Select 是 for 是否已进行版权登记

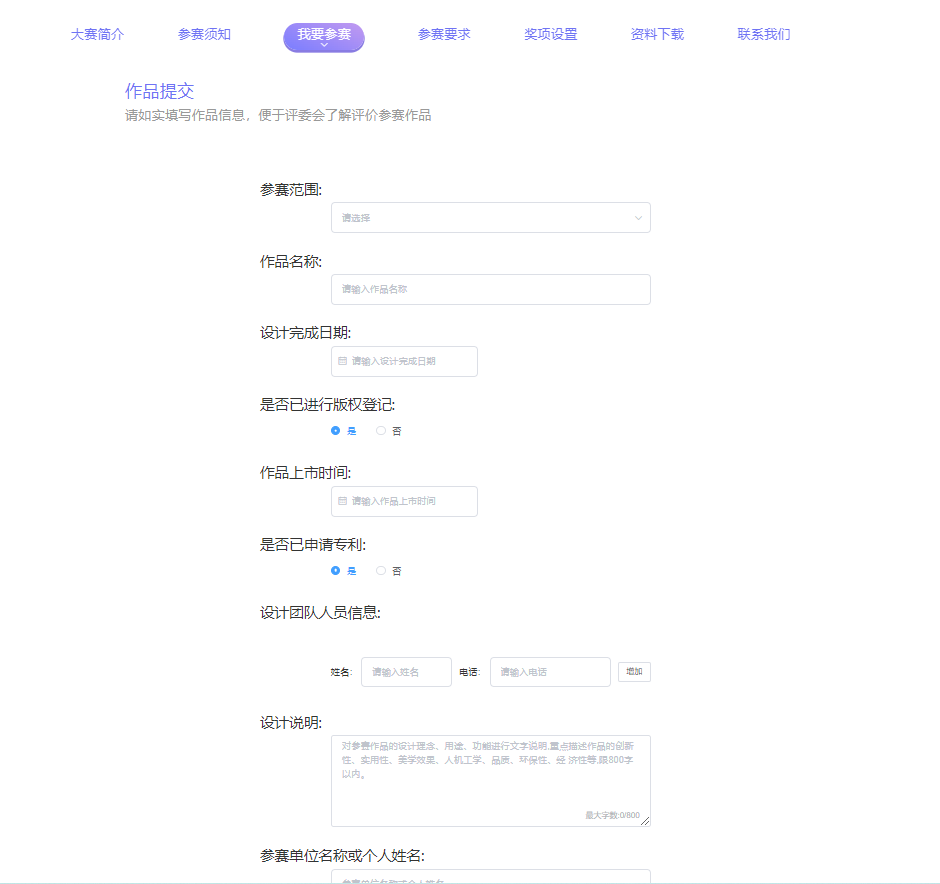[x=336, y=431]
